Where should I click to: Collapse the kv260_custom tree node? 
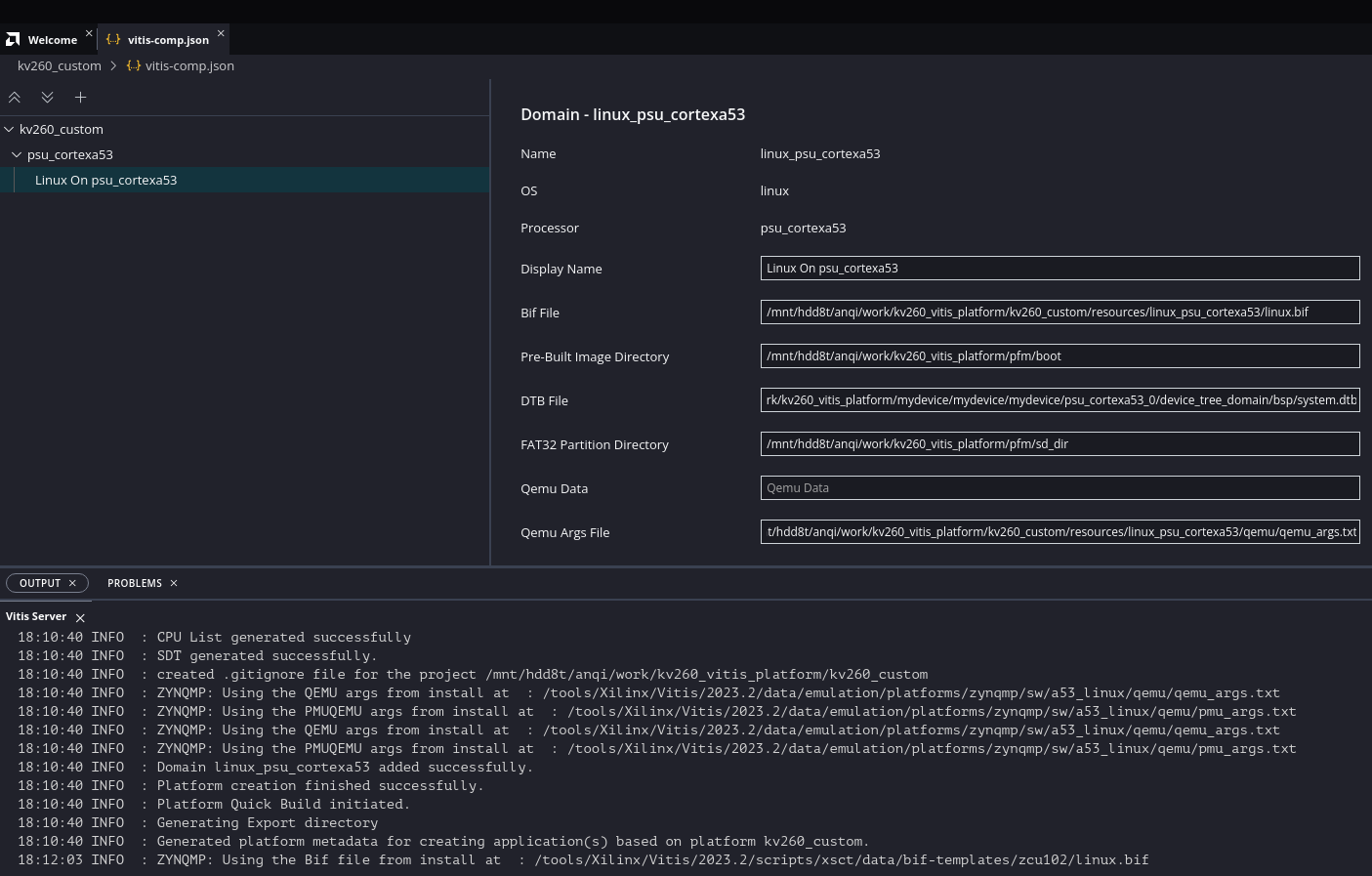point(9,129)
